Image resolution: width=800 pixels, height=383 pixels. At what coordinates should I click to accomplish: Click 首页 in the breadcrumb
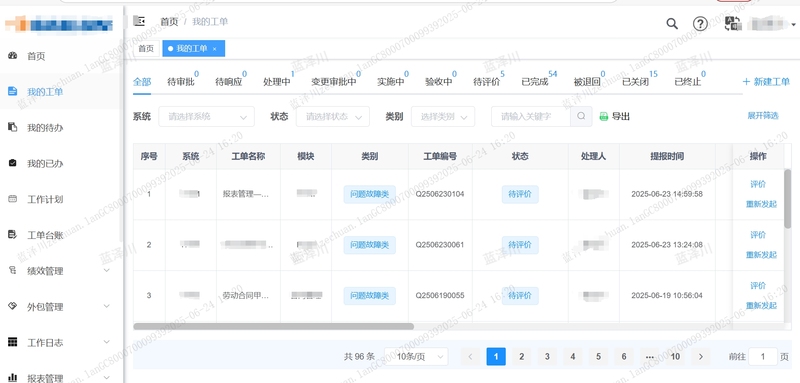click(x=169, y=21)
